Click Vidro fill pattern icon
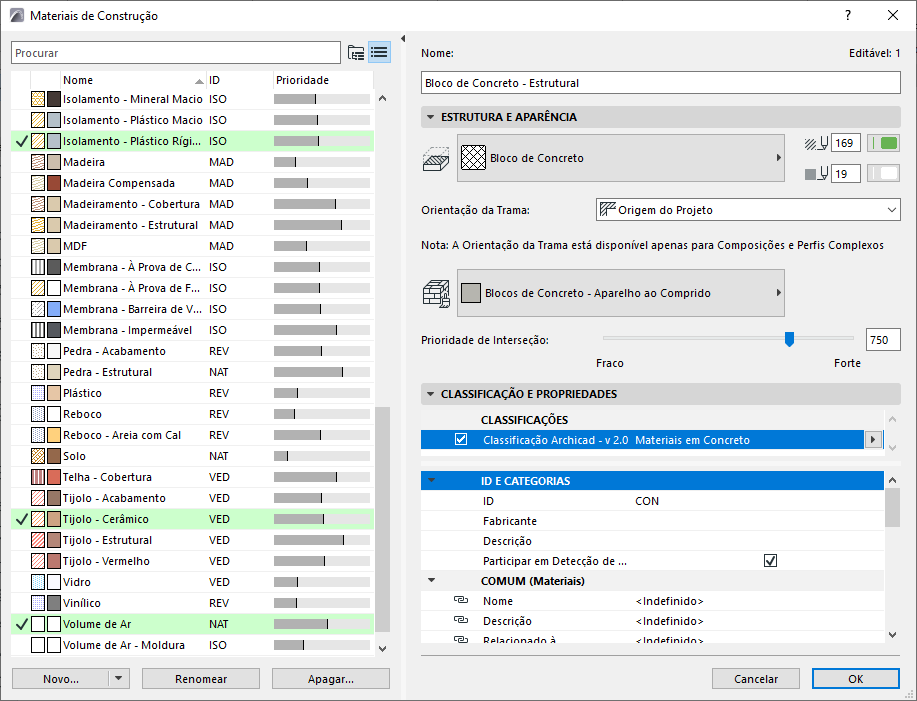Viewport: 917px width, 701px height. click(x=38, y=582)
